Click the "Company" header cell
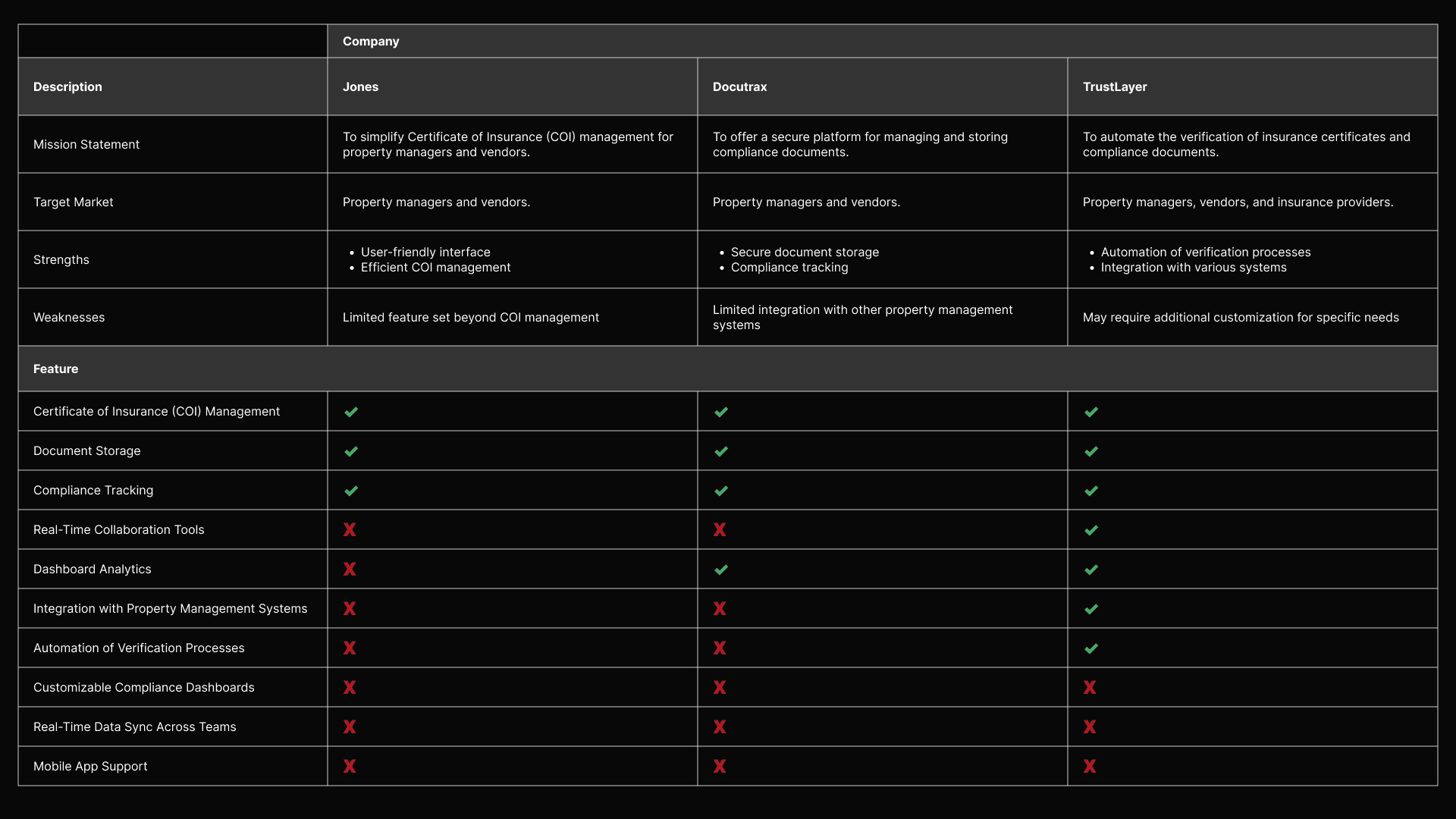 pos(883,41)
